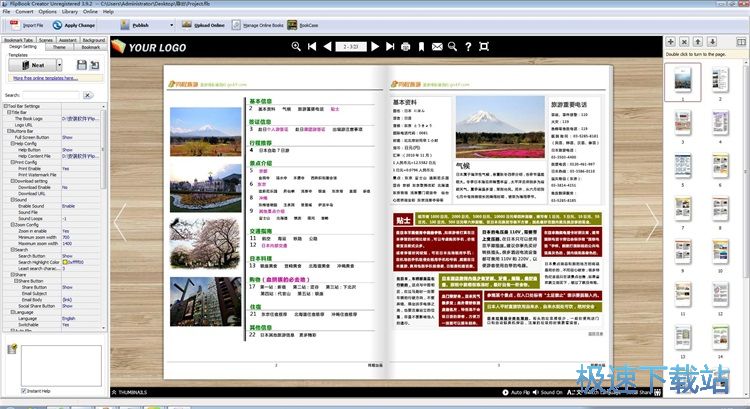Open Manage Online Books
The height and width of the screenshot is (409, 750).
257,25
